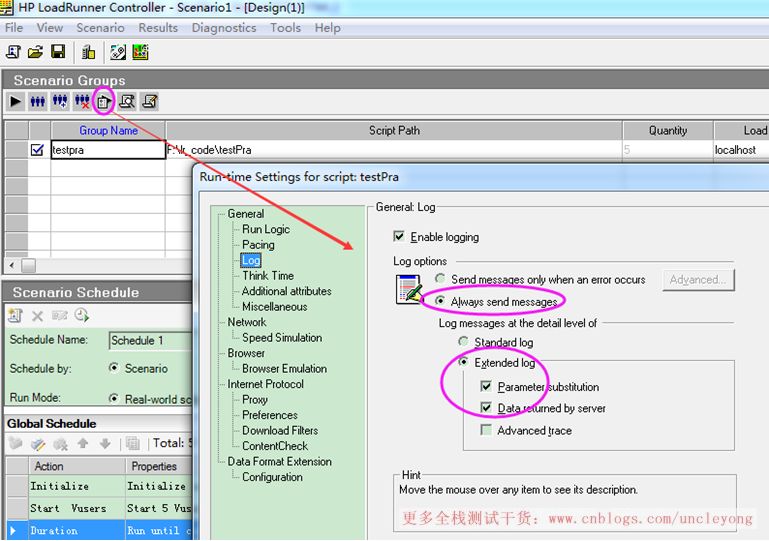Click the Design view toolbar icon

click(x=118, y=52)
